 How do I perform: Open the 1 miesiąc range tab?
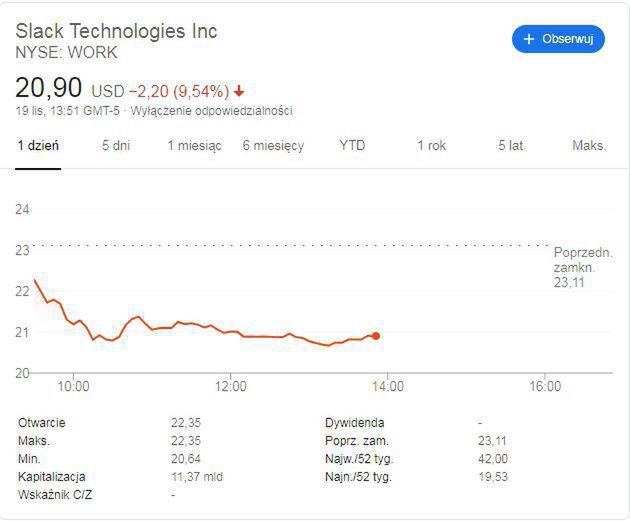click(194, 145)
